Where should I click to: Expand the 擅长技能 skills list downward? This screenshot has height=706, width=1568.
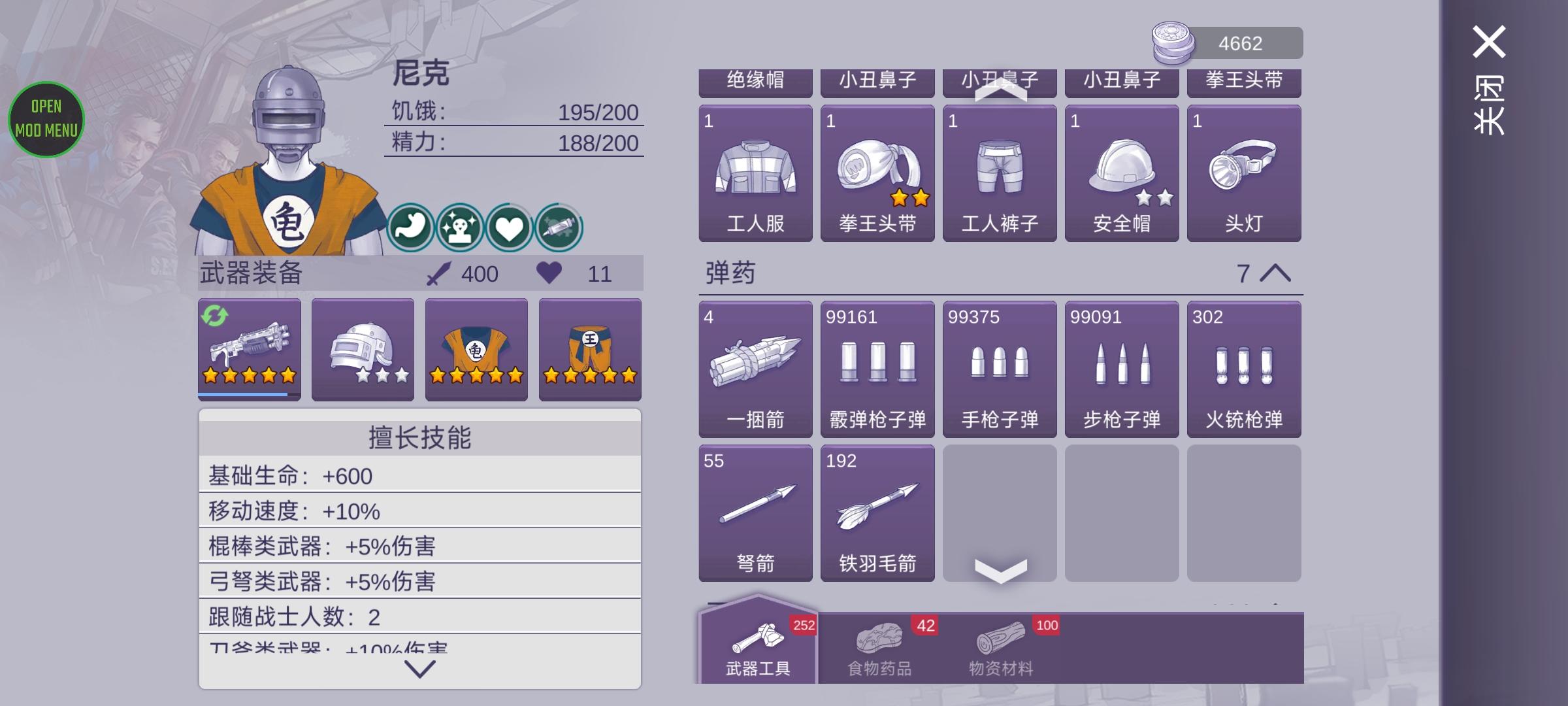pos(419,669)
